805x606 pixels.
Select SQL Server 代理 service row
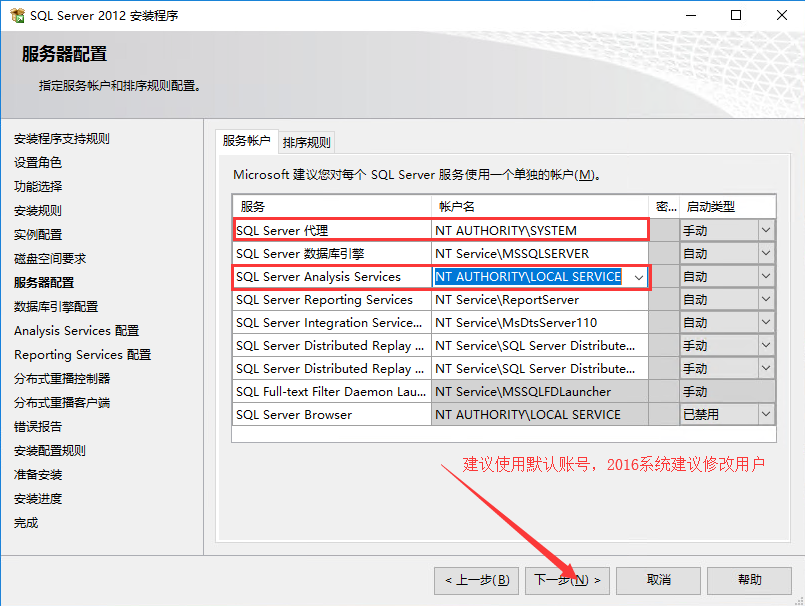coord(332,231)
